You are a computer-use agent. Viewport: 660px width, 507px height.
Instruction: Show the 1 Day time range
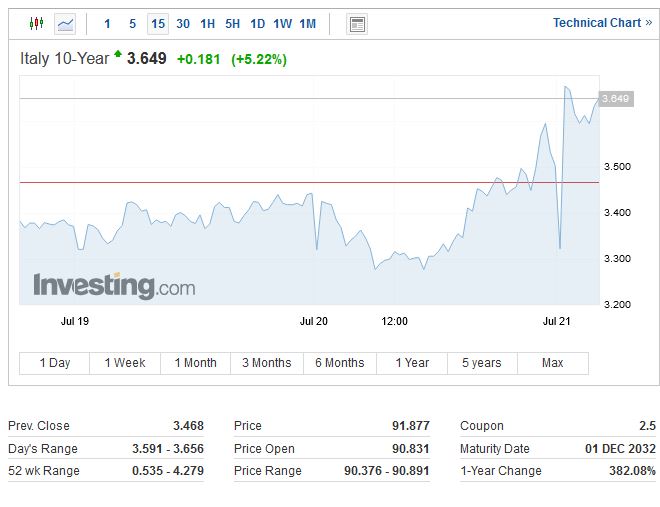(54, 363)
